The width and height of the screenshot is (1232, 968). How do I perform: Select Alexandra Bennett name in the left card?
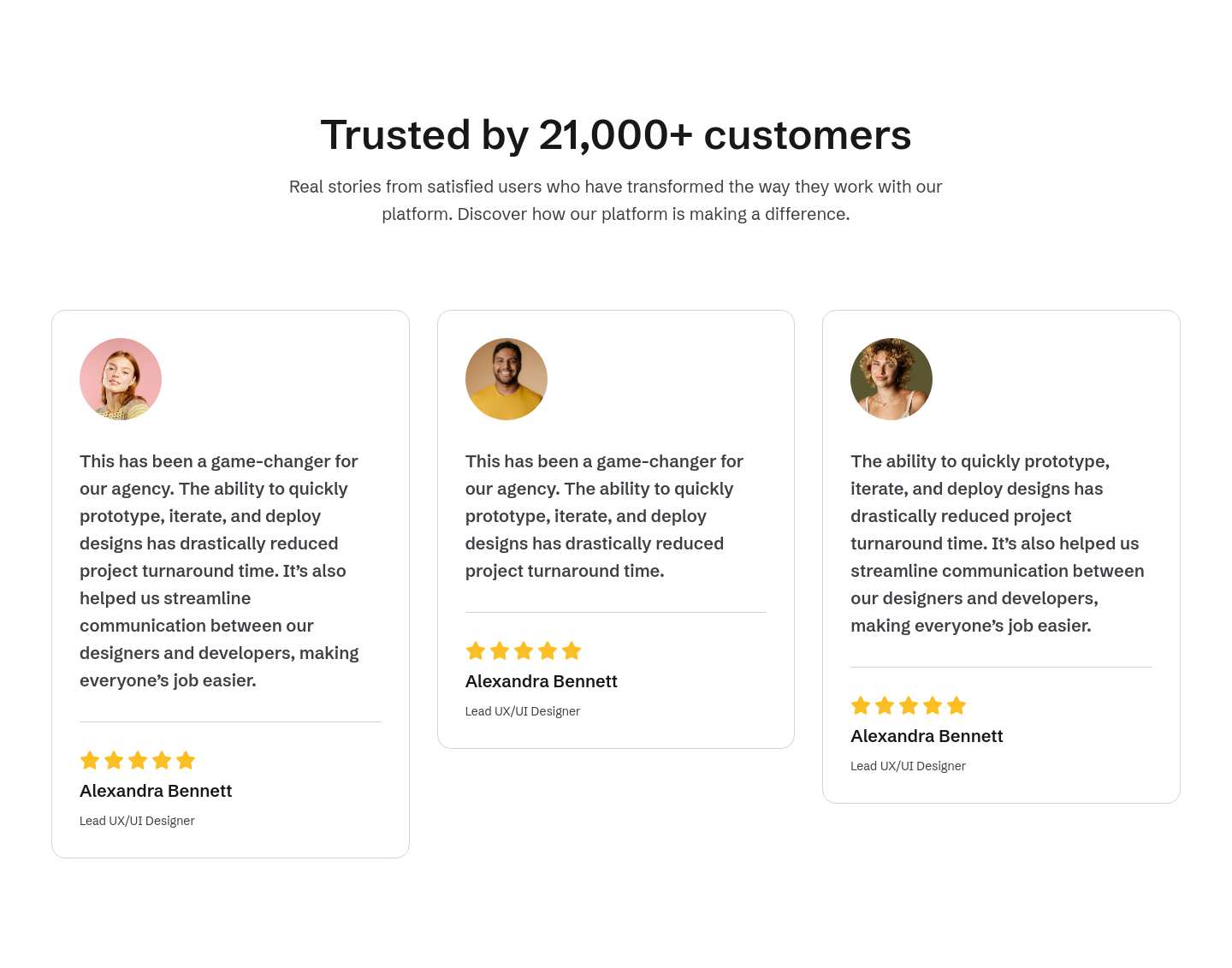(156, 791)
